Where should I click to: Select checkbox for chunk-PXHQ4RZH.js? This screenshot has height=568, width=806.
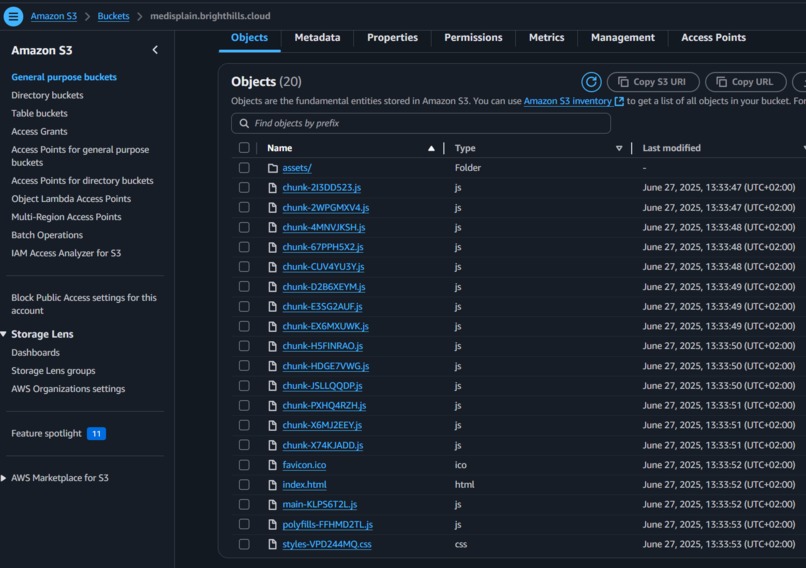point(244,406)
